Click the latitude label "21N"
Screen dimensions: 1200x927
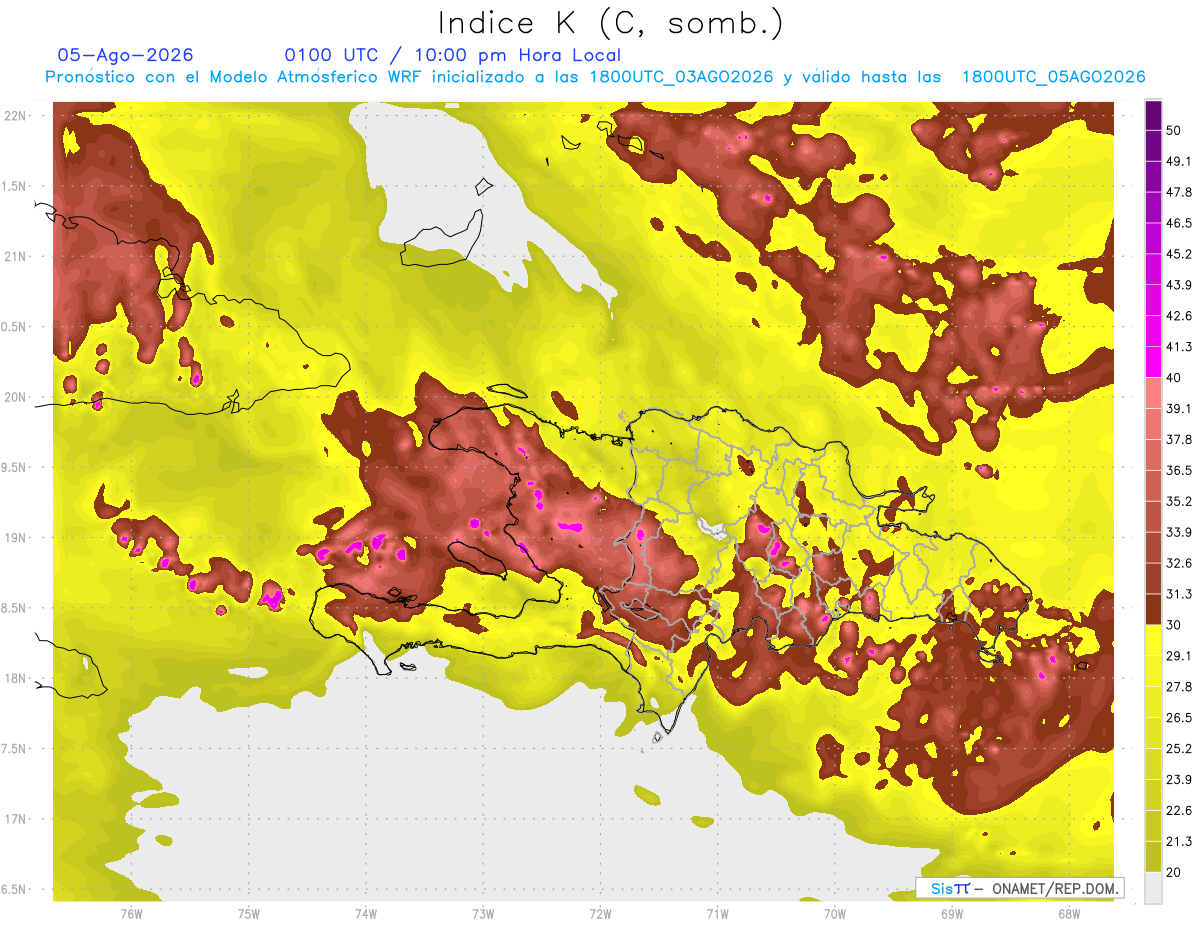tap(15, 256)
